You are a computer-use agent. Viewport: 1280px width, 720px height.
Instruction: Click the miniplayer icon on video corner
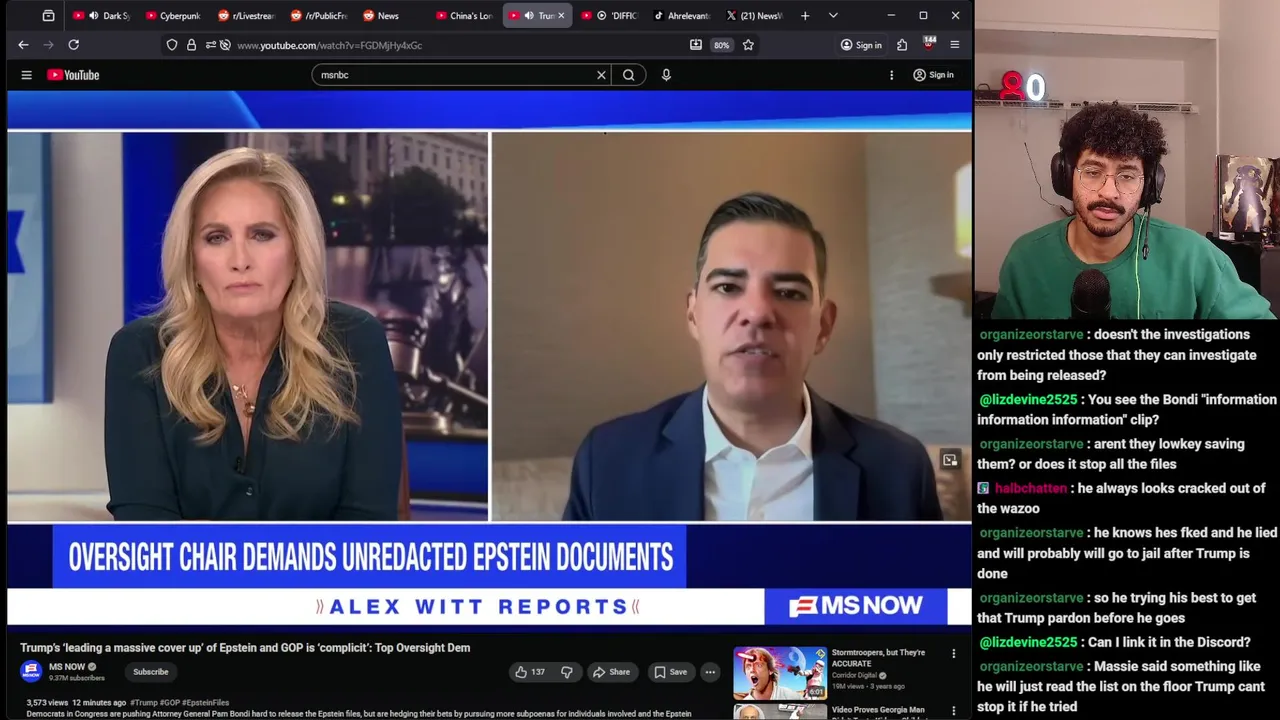pos(950,460)
